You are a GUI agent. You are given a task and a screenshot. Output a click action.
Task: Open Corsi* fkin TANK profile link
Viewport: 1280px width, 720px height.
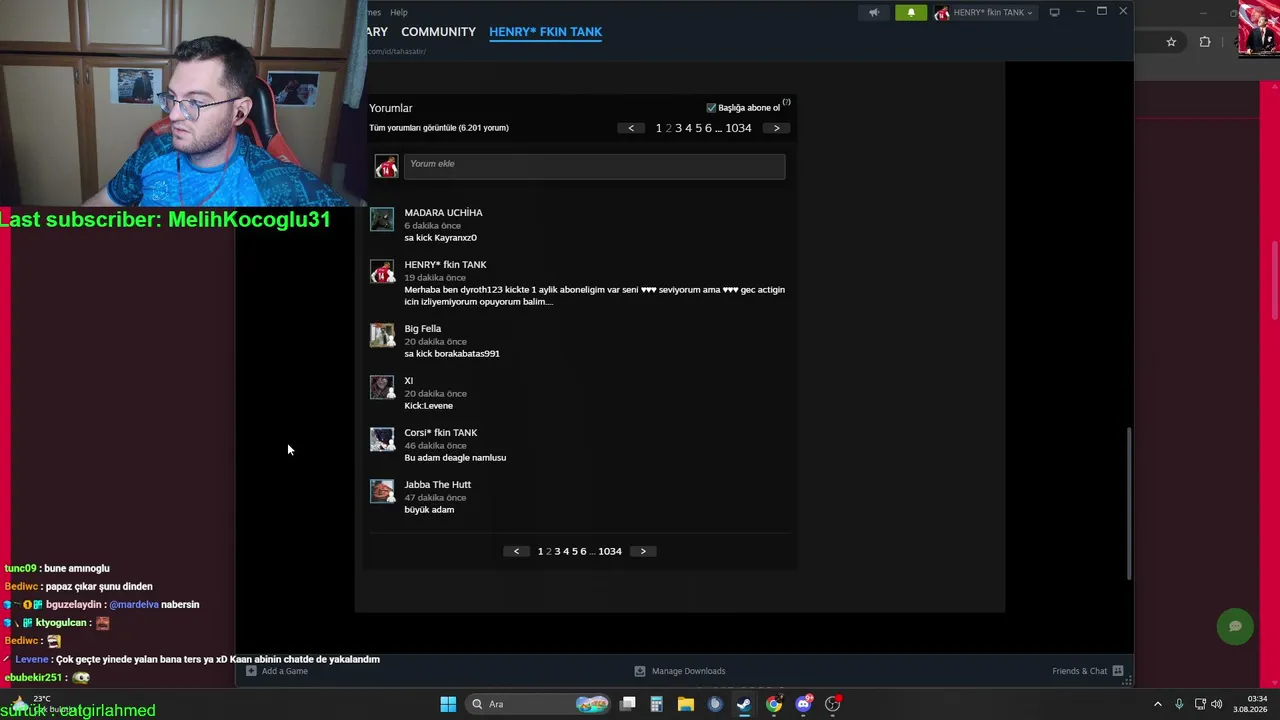point(440,433)
